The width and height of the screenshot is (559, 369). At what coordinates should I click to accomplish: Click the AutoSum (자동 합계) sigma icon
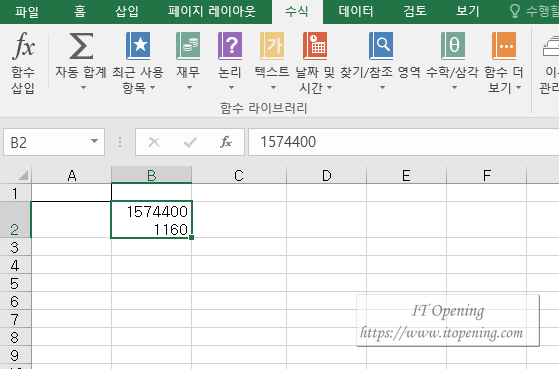pos(81,46)
